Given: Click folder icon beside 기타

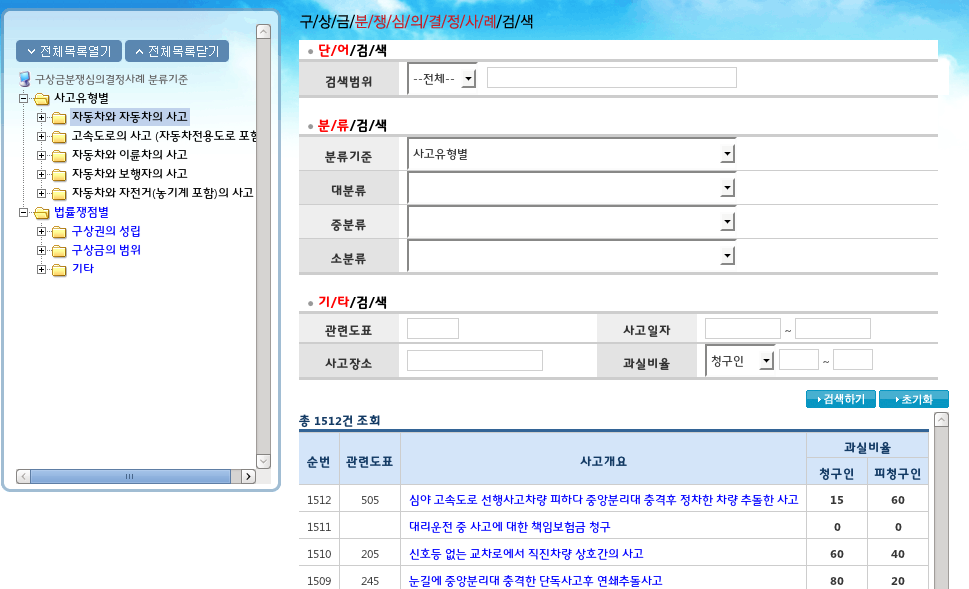Looking at the screenshot, I should 59,270.
